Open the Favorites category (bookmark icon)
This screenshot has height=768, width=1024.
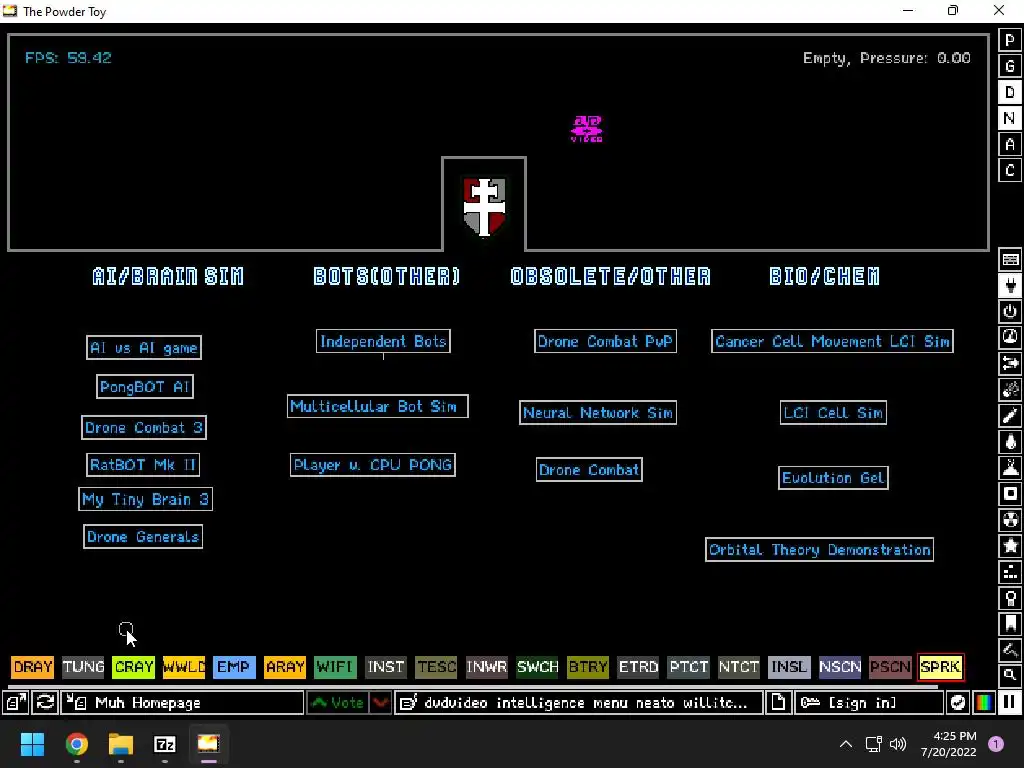(1010, 624)
